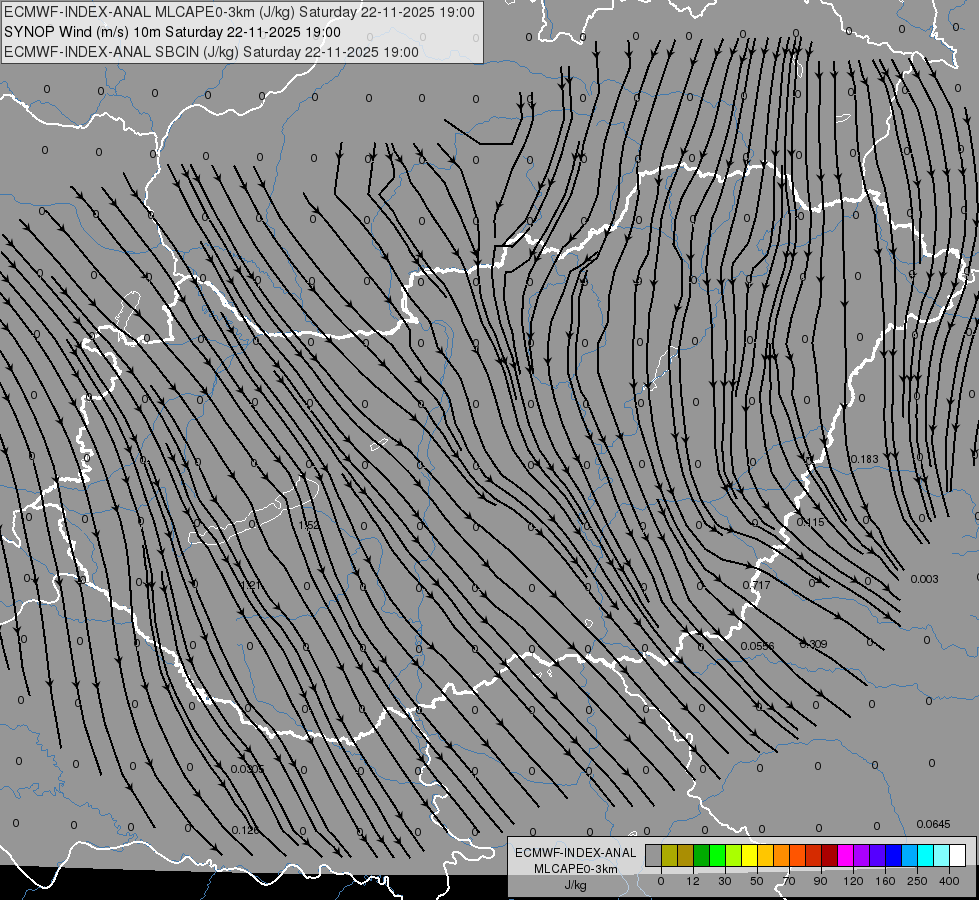Click the legend tick label 50
This screenshot has width=979, height=900.
click(757, 881)
